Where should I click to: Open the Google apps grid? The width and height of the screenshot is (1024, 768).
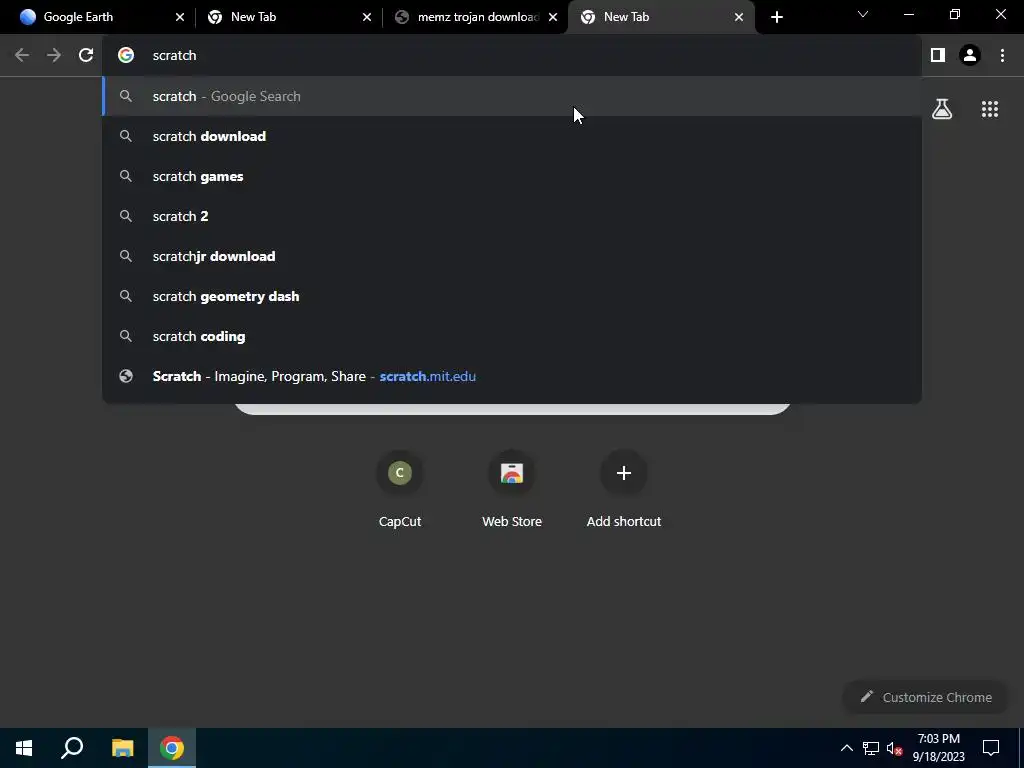(990, 109)
